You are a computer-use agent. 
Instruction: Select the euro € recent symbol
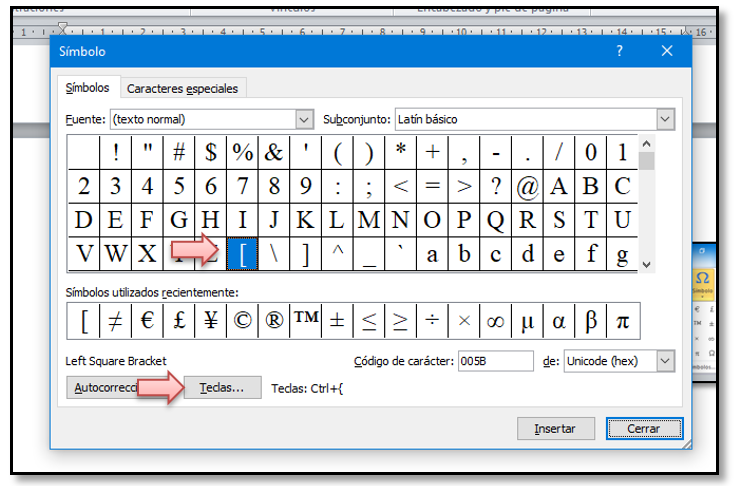[148, 321]
